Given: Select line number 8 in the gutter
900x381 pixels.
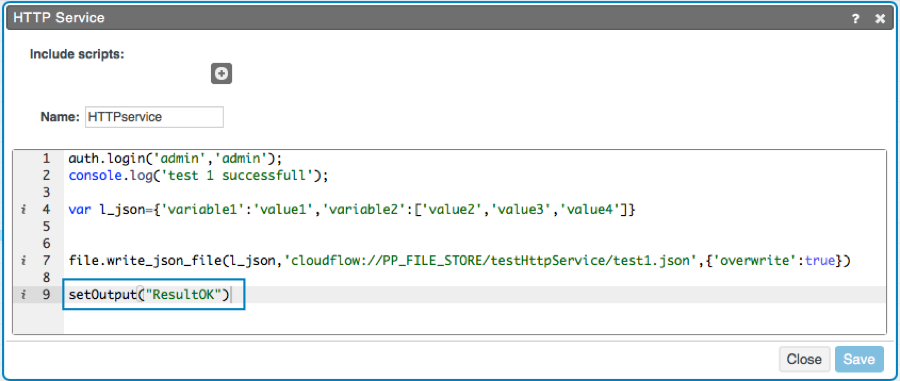Looking at the screenshot, I should (46, 278).
